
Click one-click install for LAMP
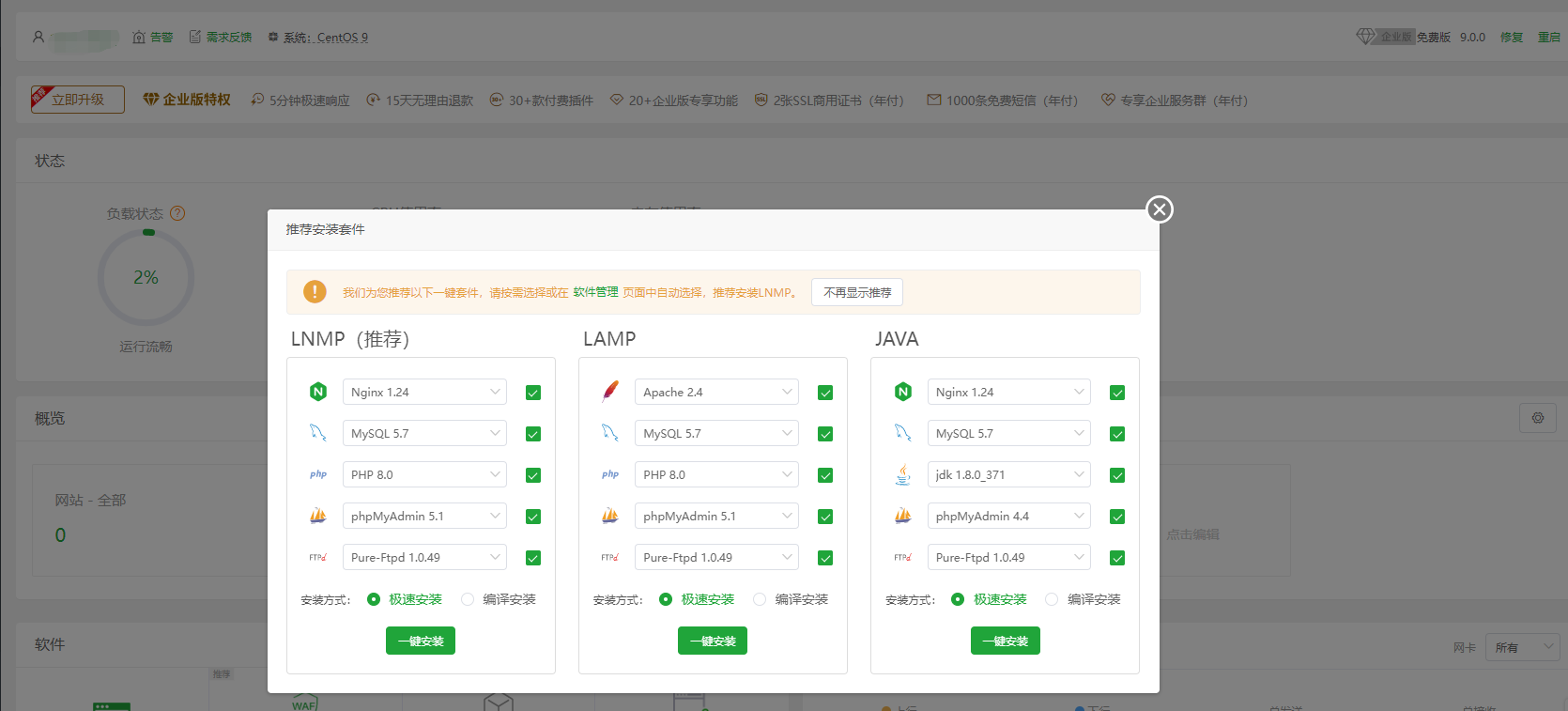click(x=713, y=641)
